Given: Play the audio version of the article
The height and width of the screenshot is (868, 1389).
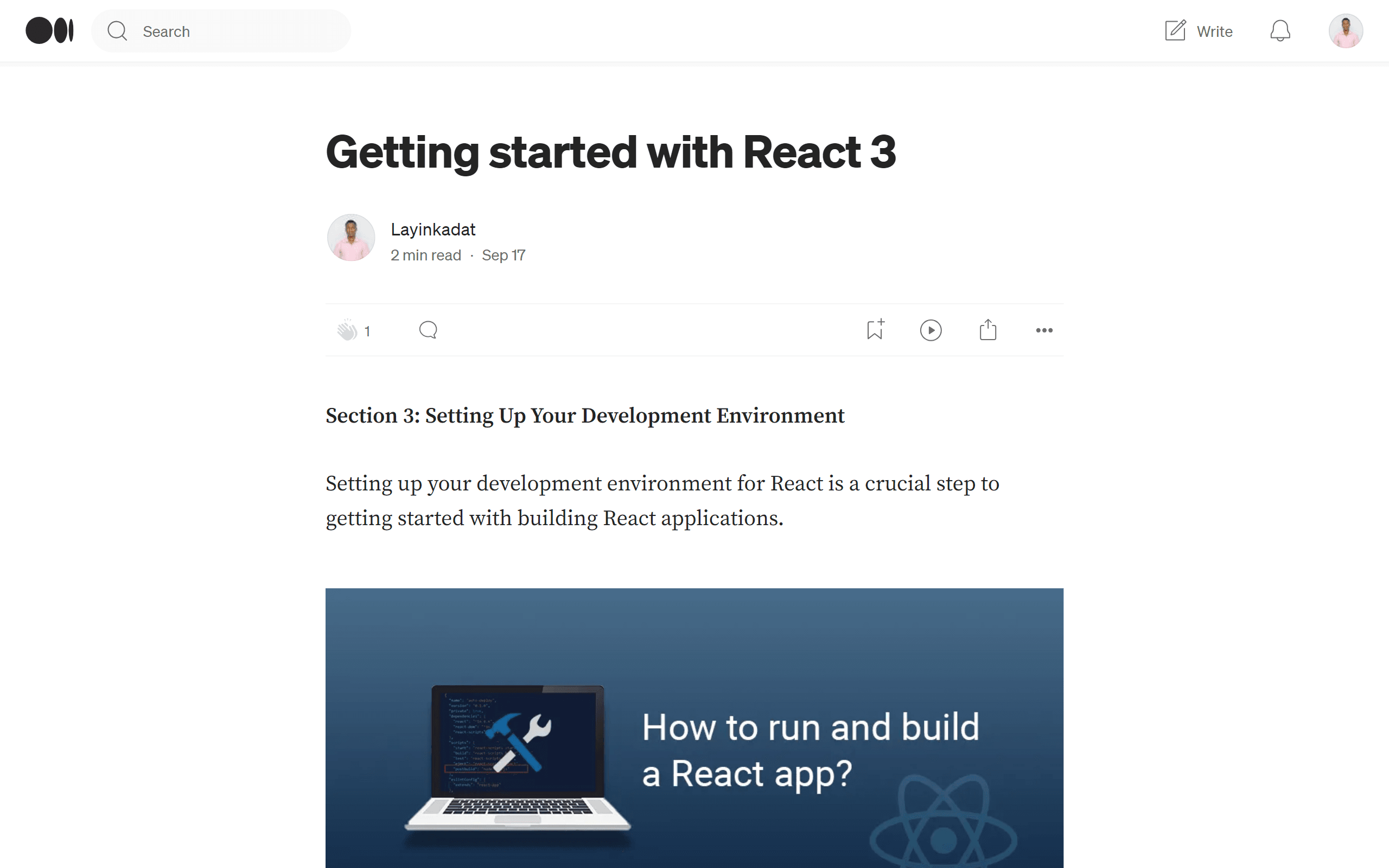Looking at the screenshot, I should pyautogui.click(x=931, y=329).
